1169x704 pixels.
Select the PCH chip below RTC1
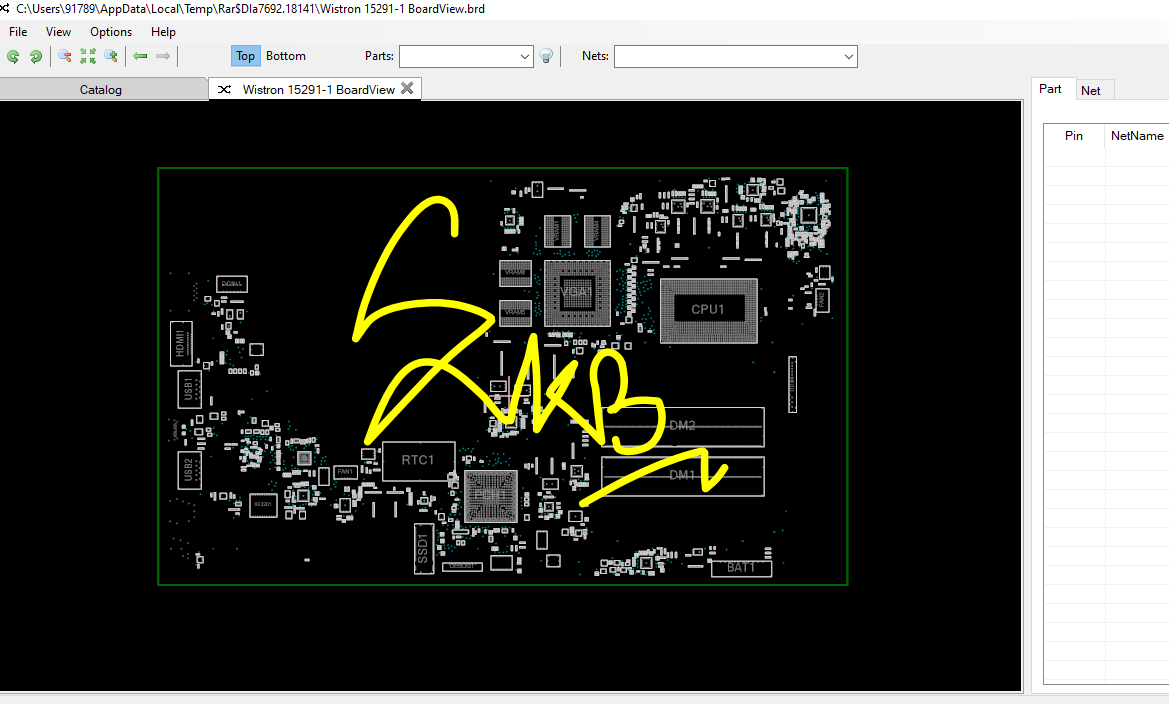(x=490, y=496)
